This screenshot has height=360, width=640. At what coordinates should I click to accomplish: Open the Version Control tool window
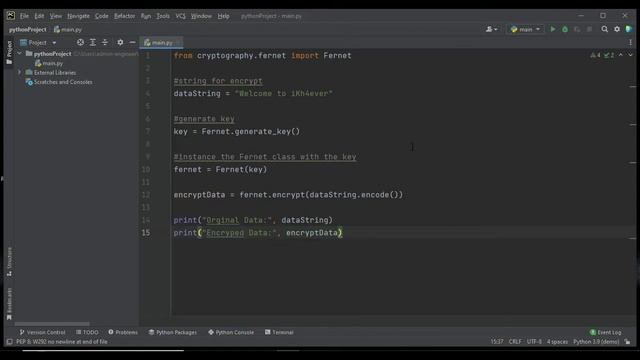42,332
